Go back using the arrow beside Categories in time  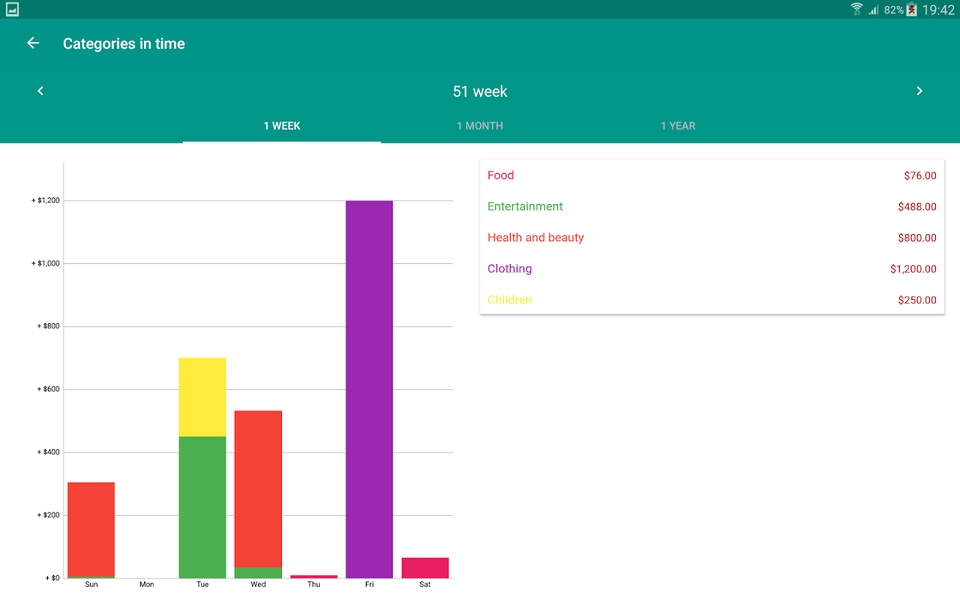tap(33, 43)
